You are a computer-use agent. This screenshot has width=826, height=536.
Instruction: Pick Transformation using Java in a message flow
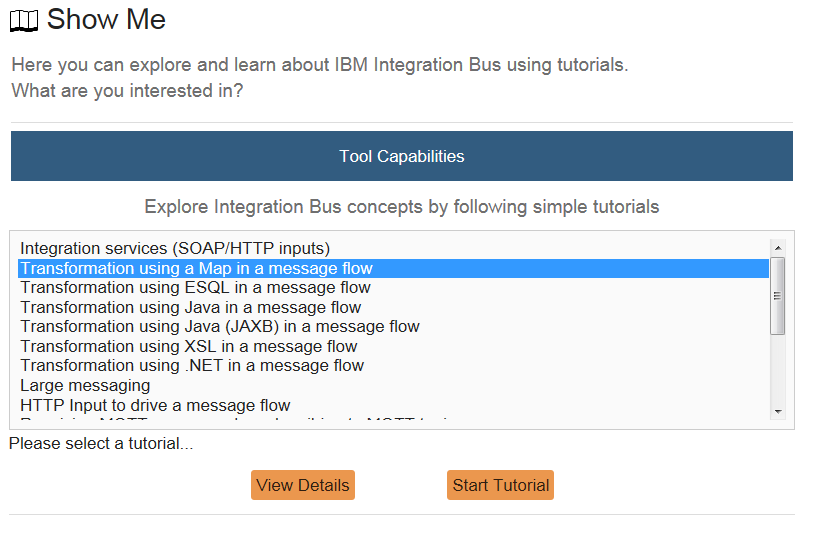[190, 307]
